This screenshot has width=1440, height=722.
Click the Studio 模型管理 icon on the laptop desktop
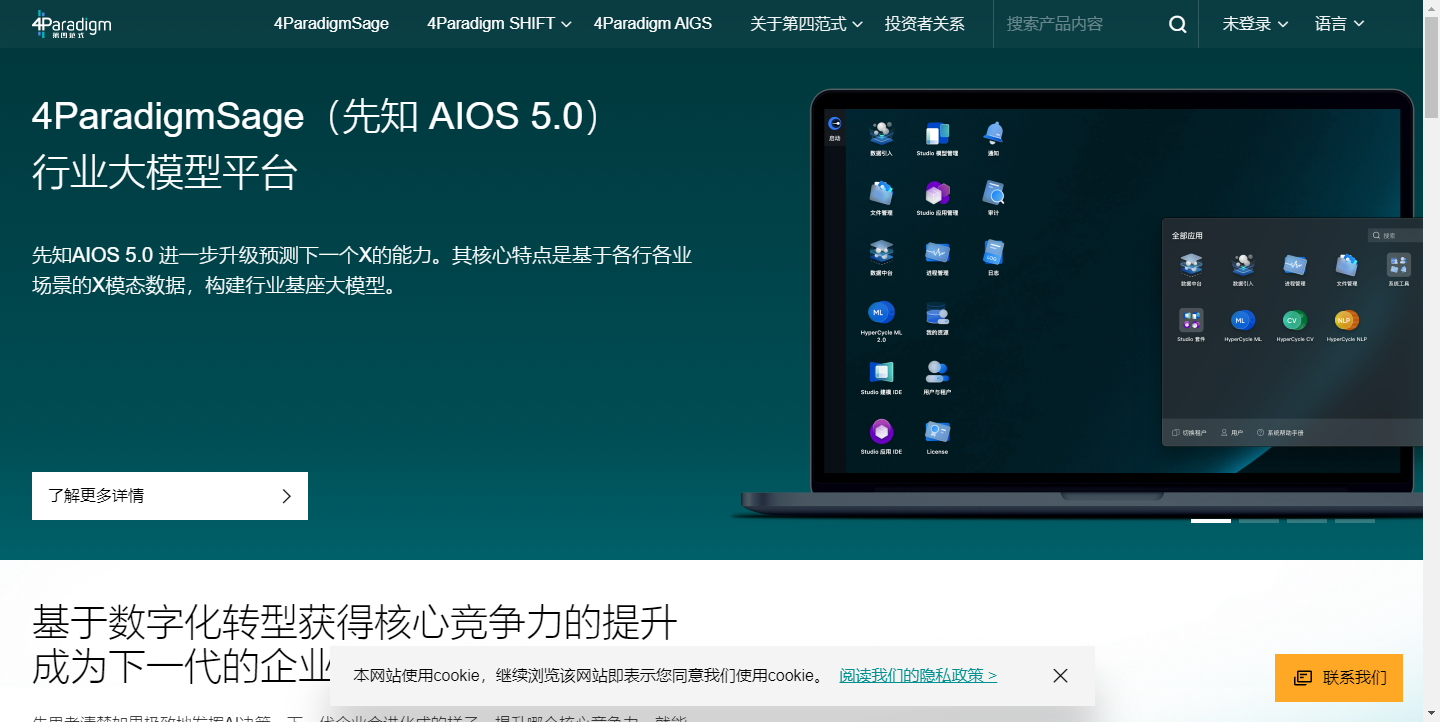tap(937, 134)
